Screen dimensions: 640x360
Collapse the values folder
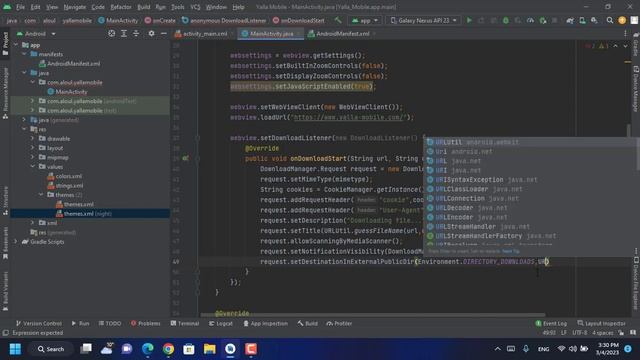(x=33, y=167)
